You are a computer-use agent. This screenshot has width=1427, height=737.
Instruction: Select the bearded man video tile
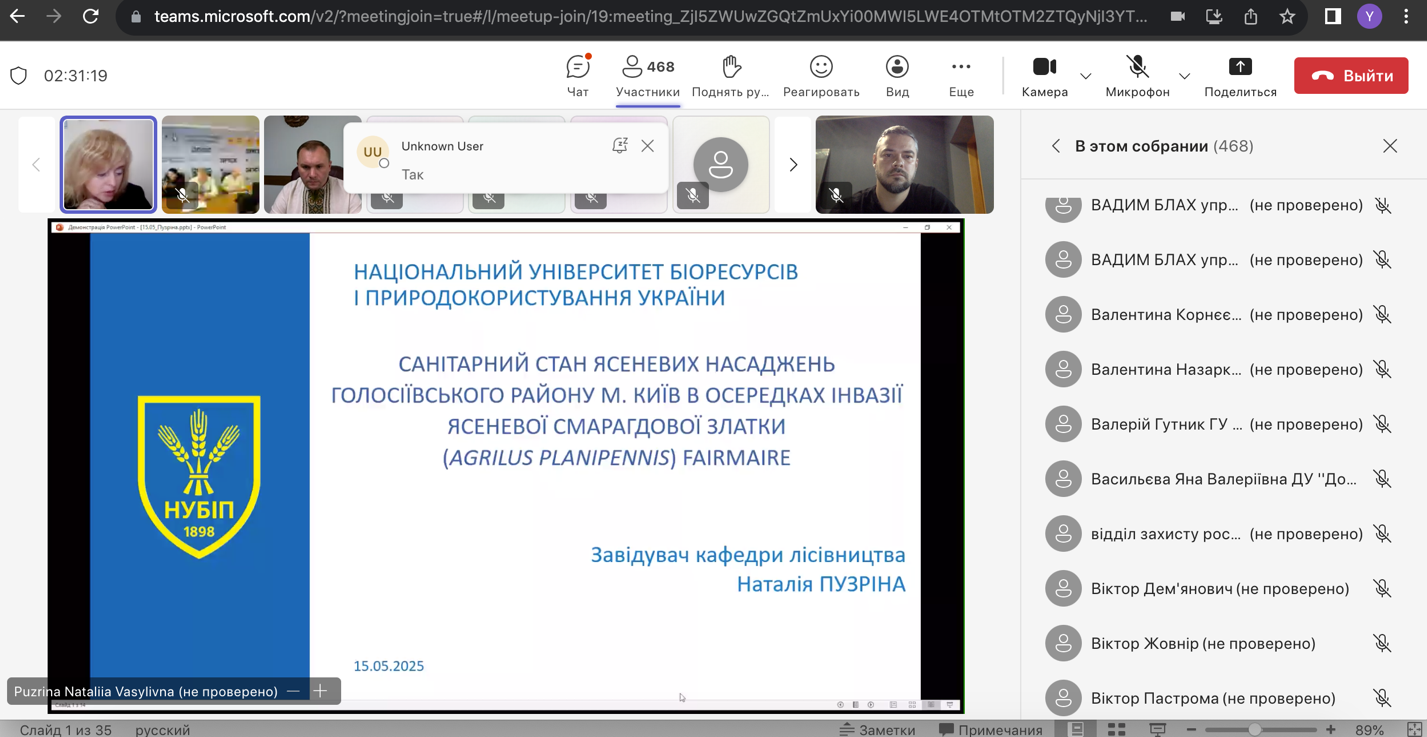click(x=904, y=164)
